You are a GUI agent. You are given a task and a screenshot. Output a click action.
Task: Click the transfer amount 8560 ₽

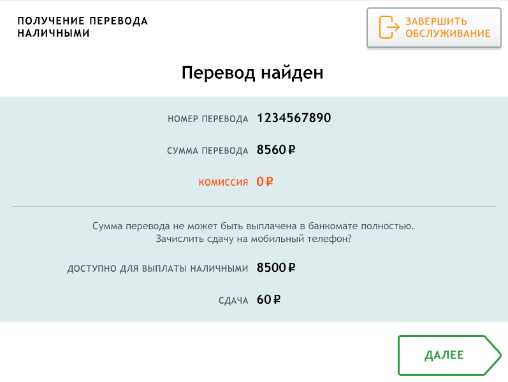(x=276, y=150)
